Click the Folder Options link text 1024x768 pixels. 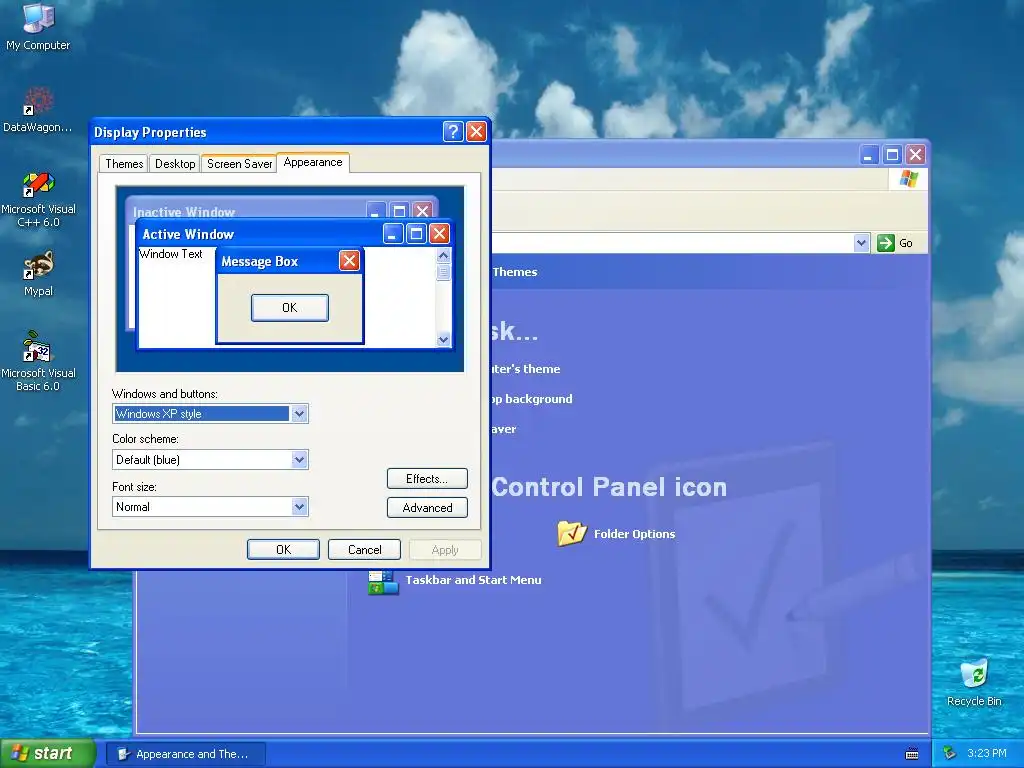pyautogui.click(x=634, y=534)
